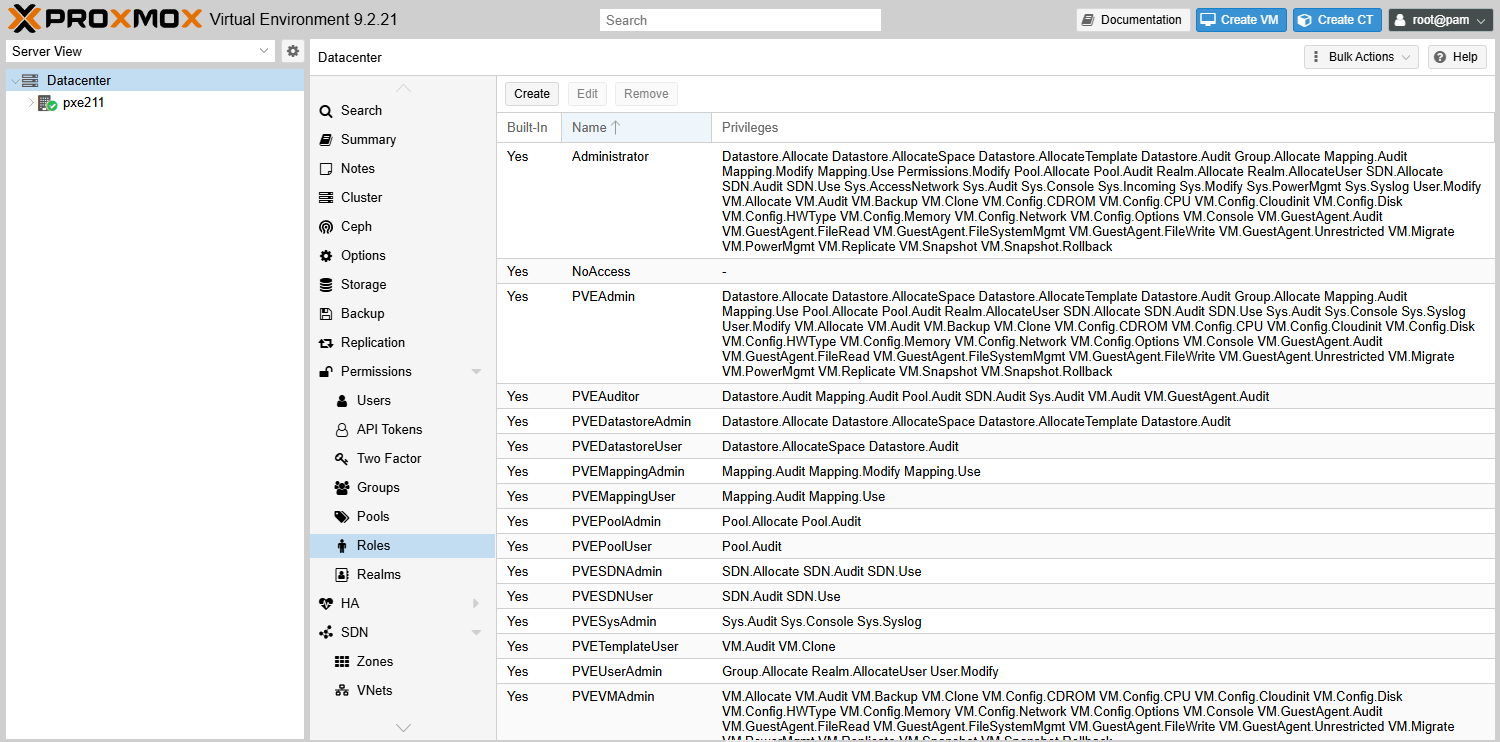Click the Zones grid icon

click(x=342, y=661)
